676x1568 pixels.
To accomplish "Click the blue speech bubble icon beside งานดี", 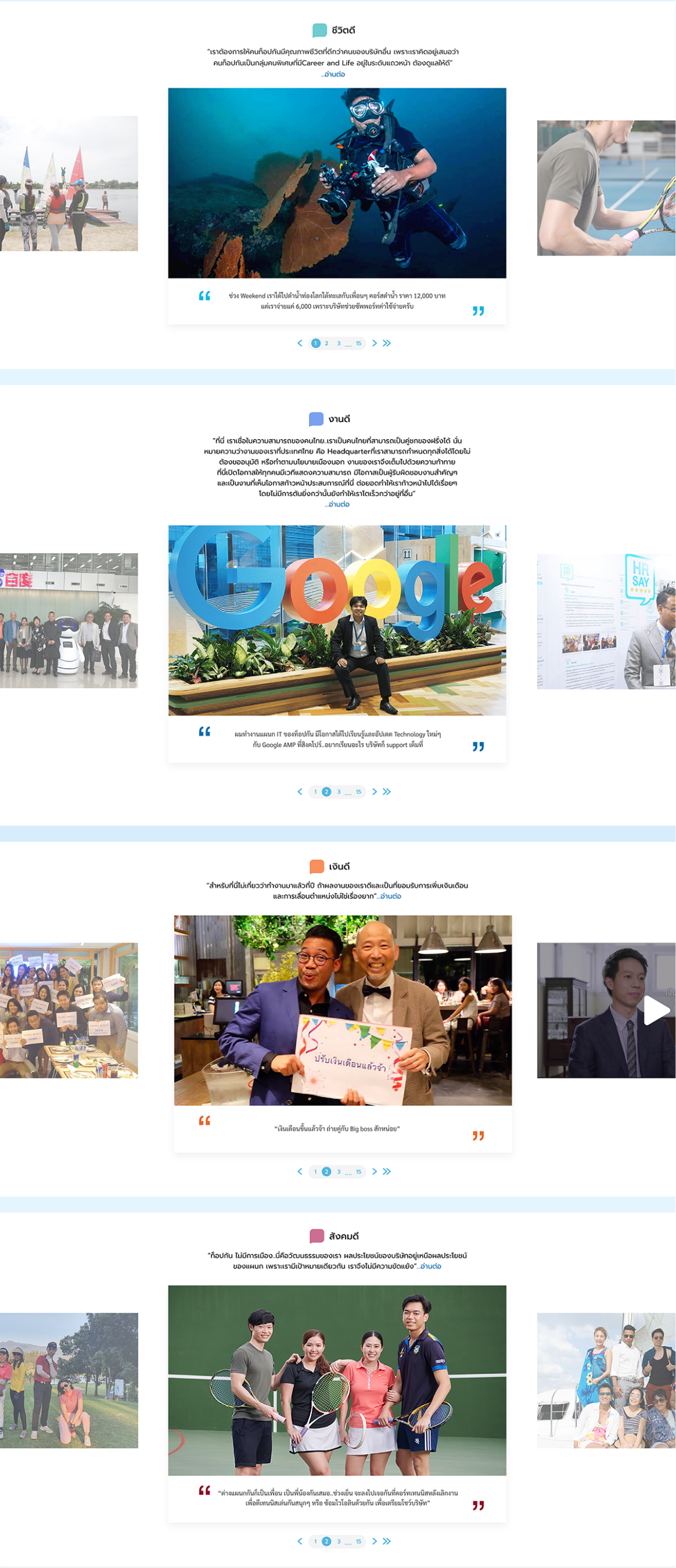I will (316, 419).
